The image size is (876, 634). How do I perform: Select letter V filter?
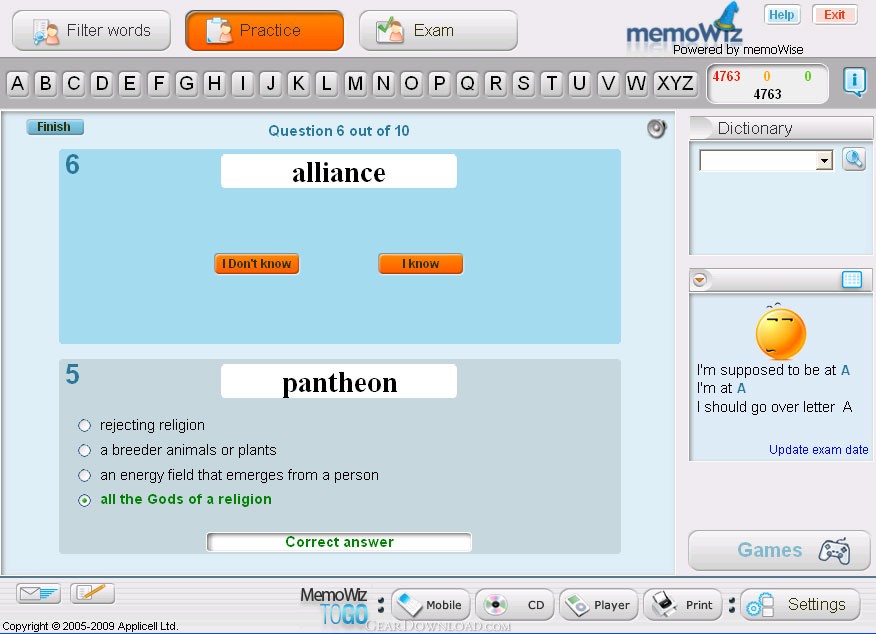point(608,83)
